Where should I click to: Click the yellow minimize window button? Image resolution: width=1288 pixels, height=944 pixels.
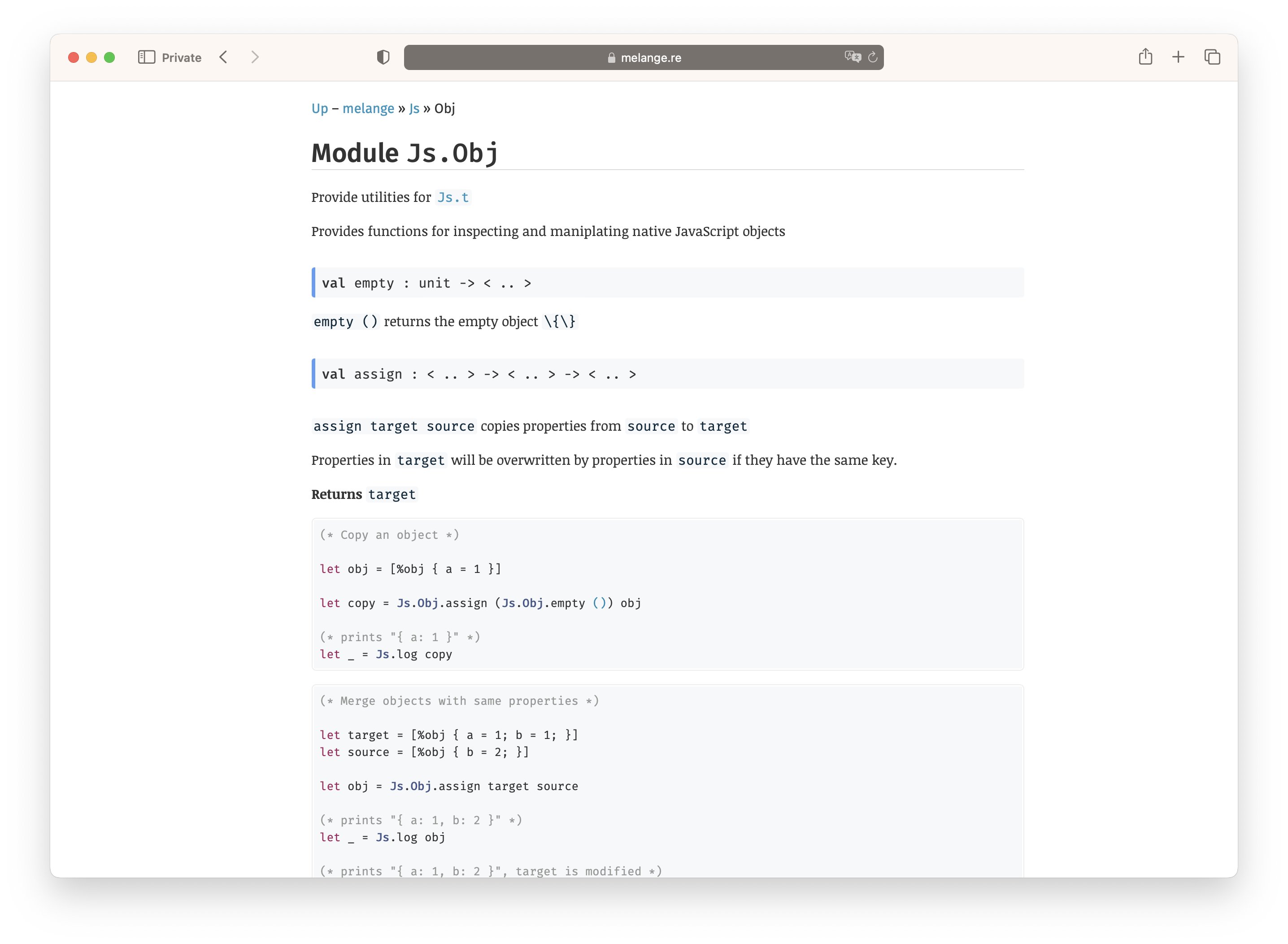(91, 57)
